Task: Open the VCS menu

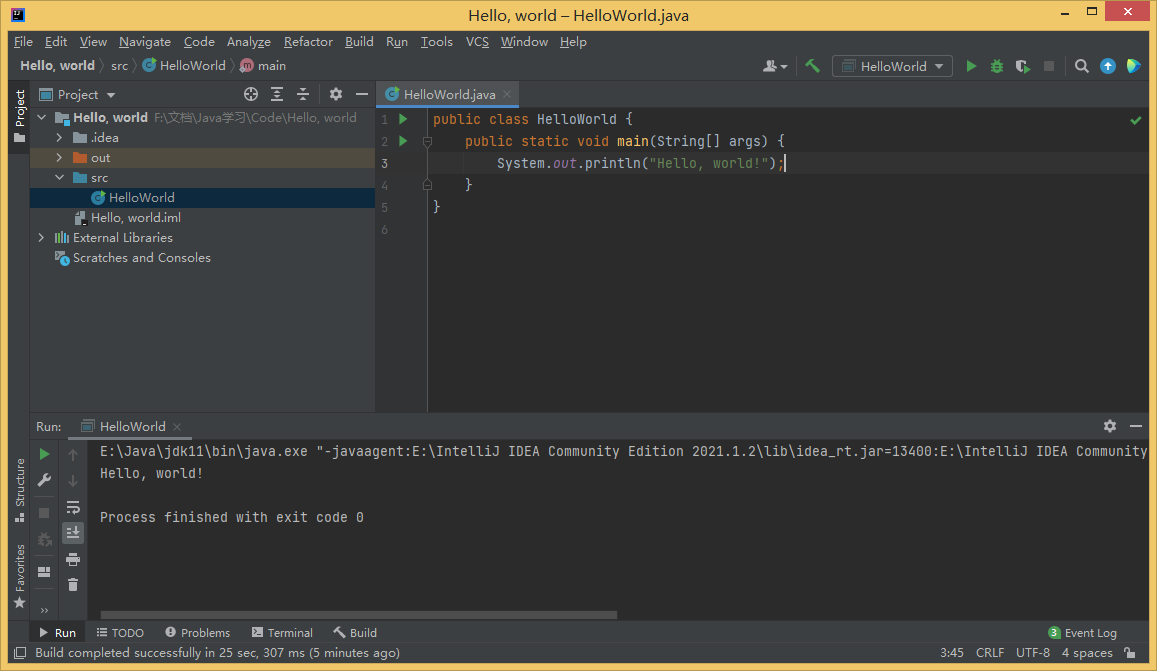Action: pyautogui.click(x=477, y=41)
